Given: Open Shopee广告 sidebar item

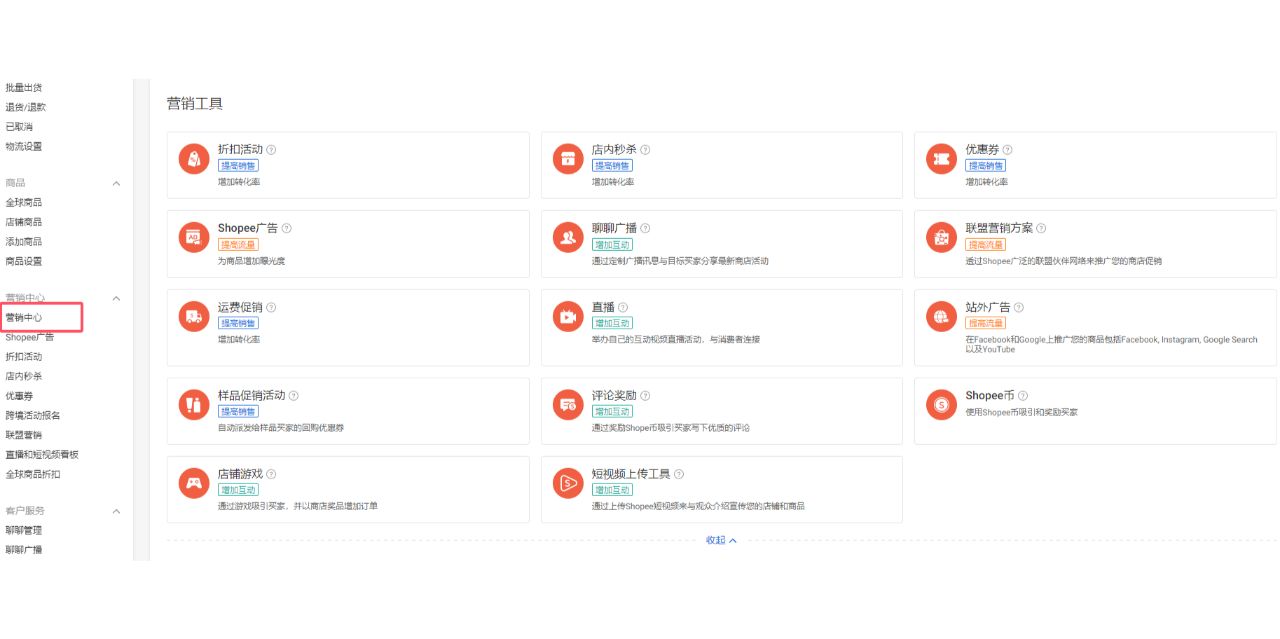Looking at the screenshot, I should coord(30,337).
